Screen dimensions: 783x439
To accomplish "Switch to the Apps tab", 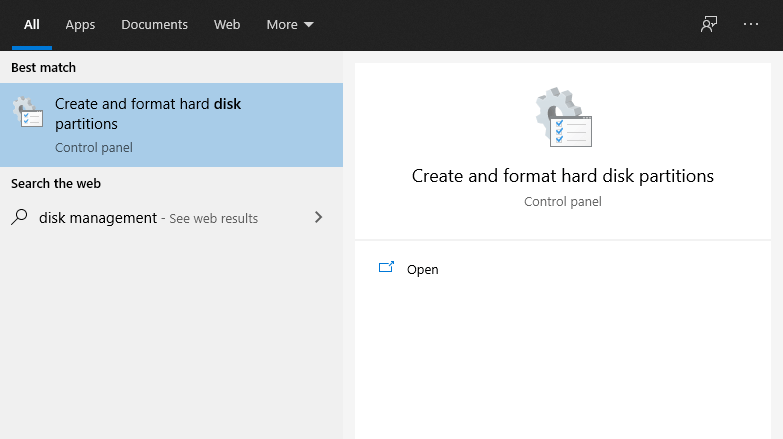I will coord(80,24).
